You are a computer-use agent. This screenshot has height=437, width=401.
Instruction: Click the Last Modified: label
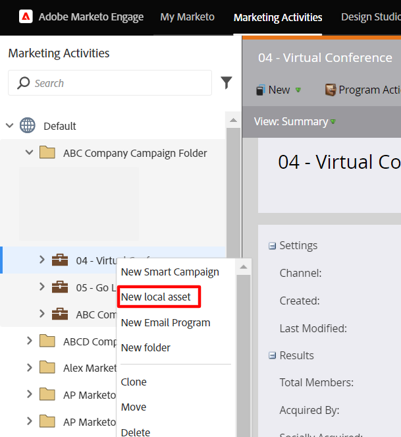coord(313,328)
